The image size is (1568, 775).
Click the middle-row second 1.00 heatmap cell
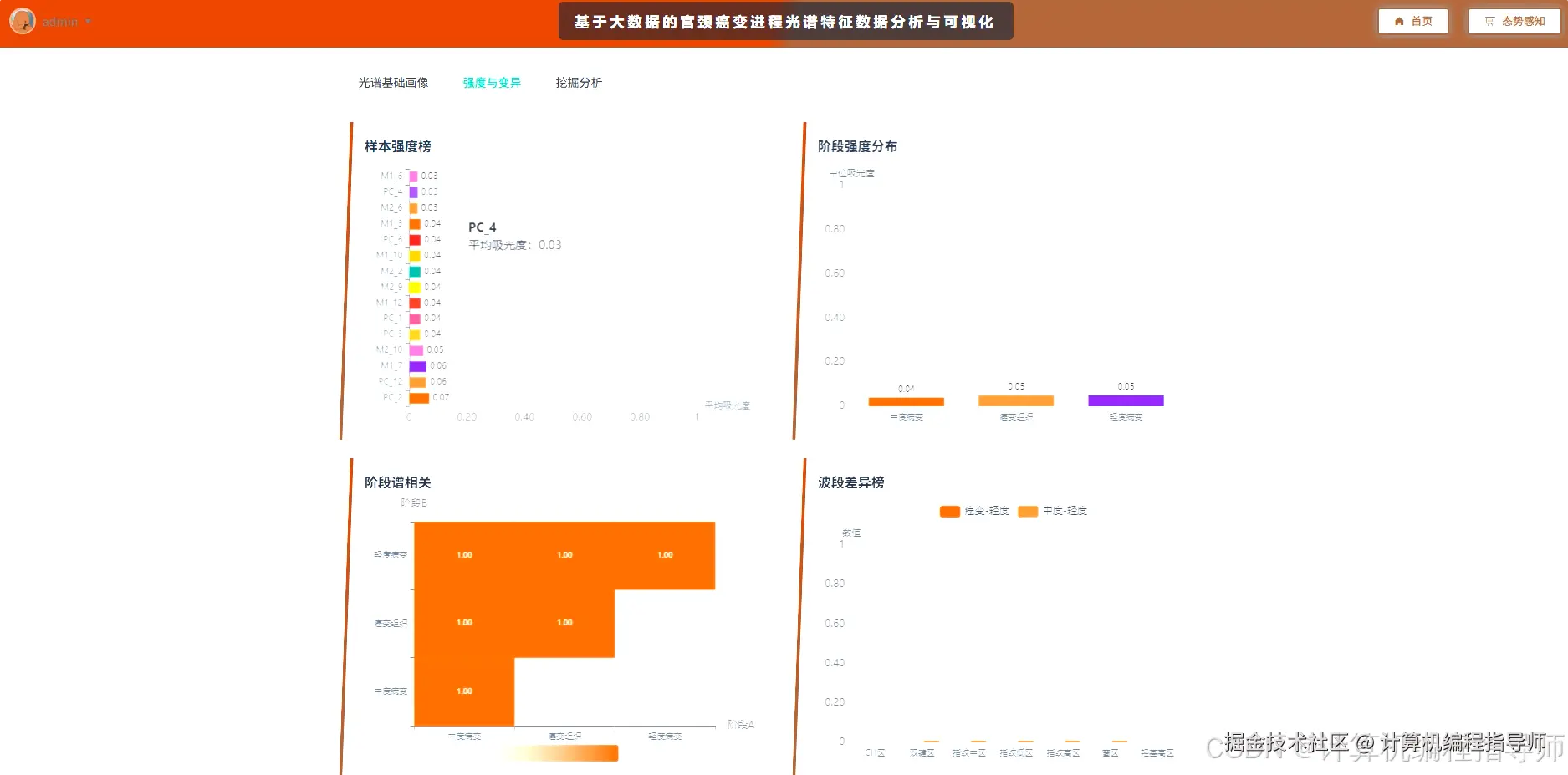(564, 624)
